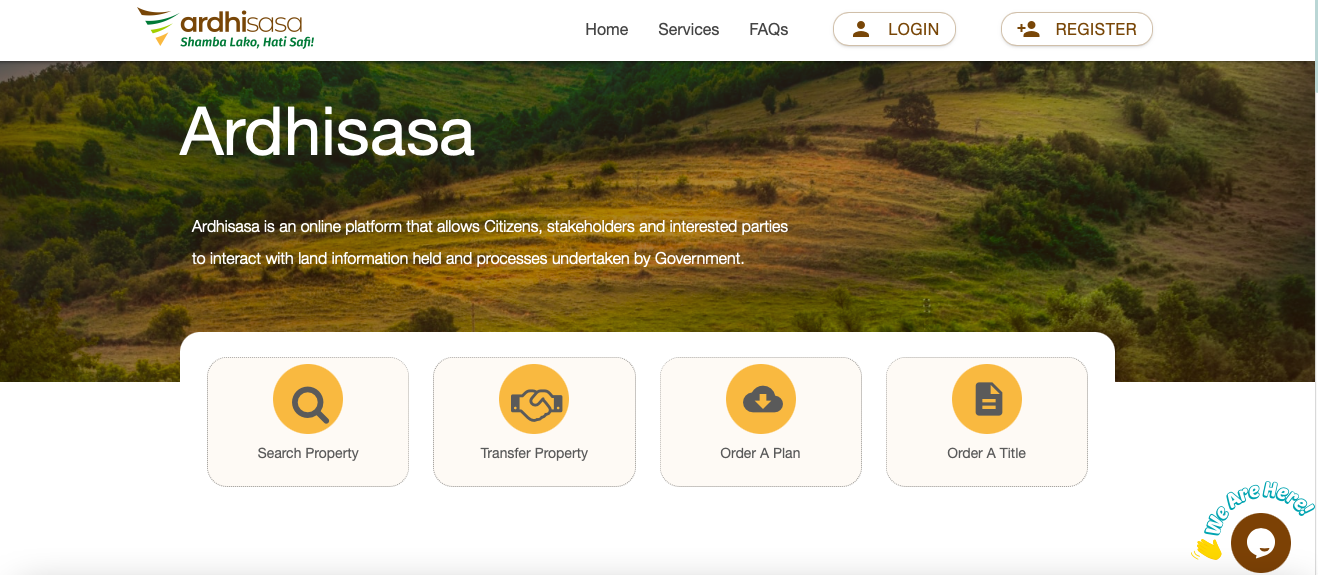Image resolution: width=1318 pixels, height=575 pixels.
Task: Click the magnifying glass Search Property icon
Action: pyautogui.click(x=308, y=400)
